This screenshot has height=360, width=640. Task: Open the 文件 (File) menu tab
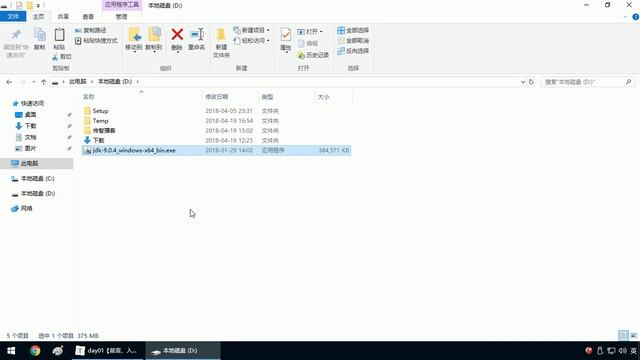point(13,16)
